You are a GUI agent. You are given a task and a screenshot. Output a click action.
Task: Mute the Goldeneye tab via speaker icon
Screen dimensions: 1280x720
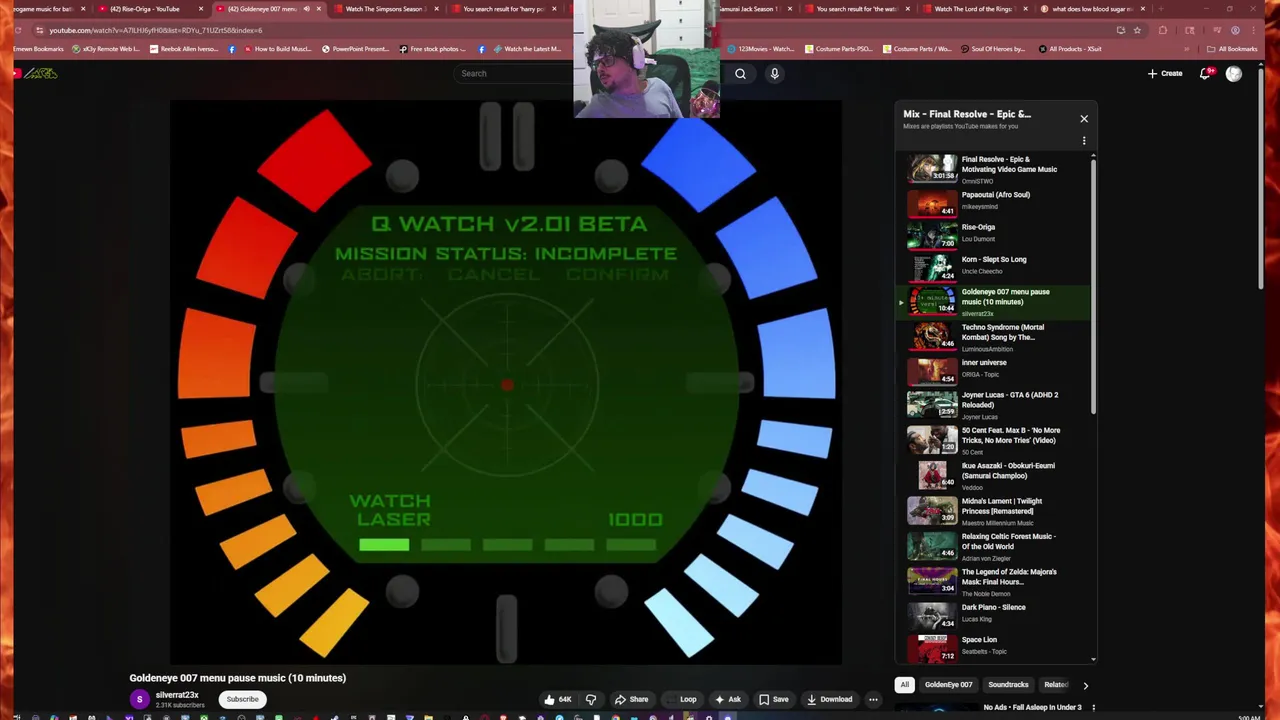306,9
